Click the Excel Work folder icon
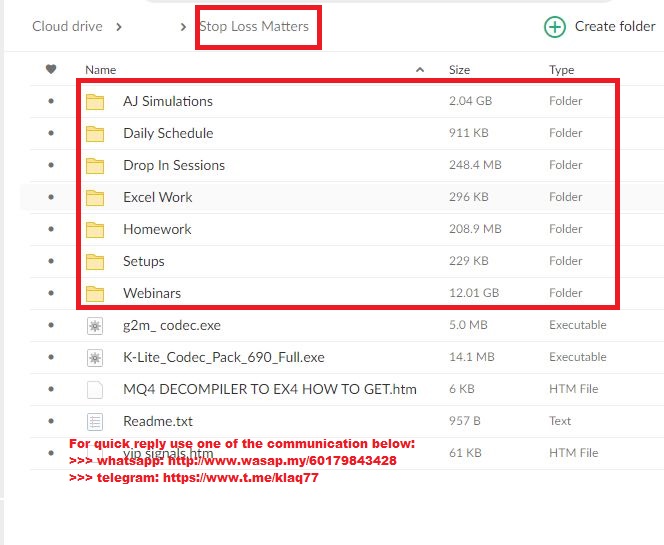The width and height of the screenshot is (664, 545). click(x=95, y=198)
